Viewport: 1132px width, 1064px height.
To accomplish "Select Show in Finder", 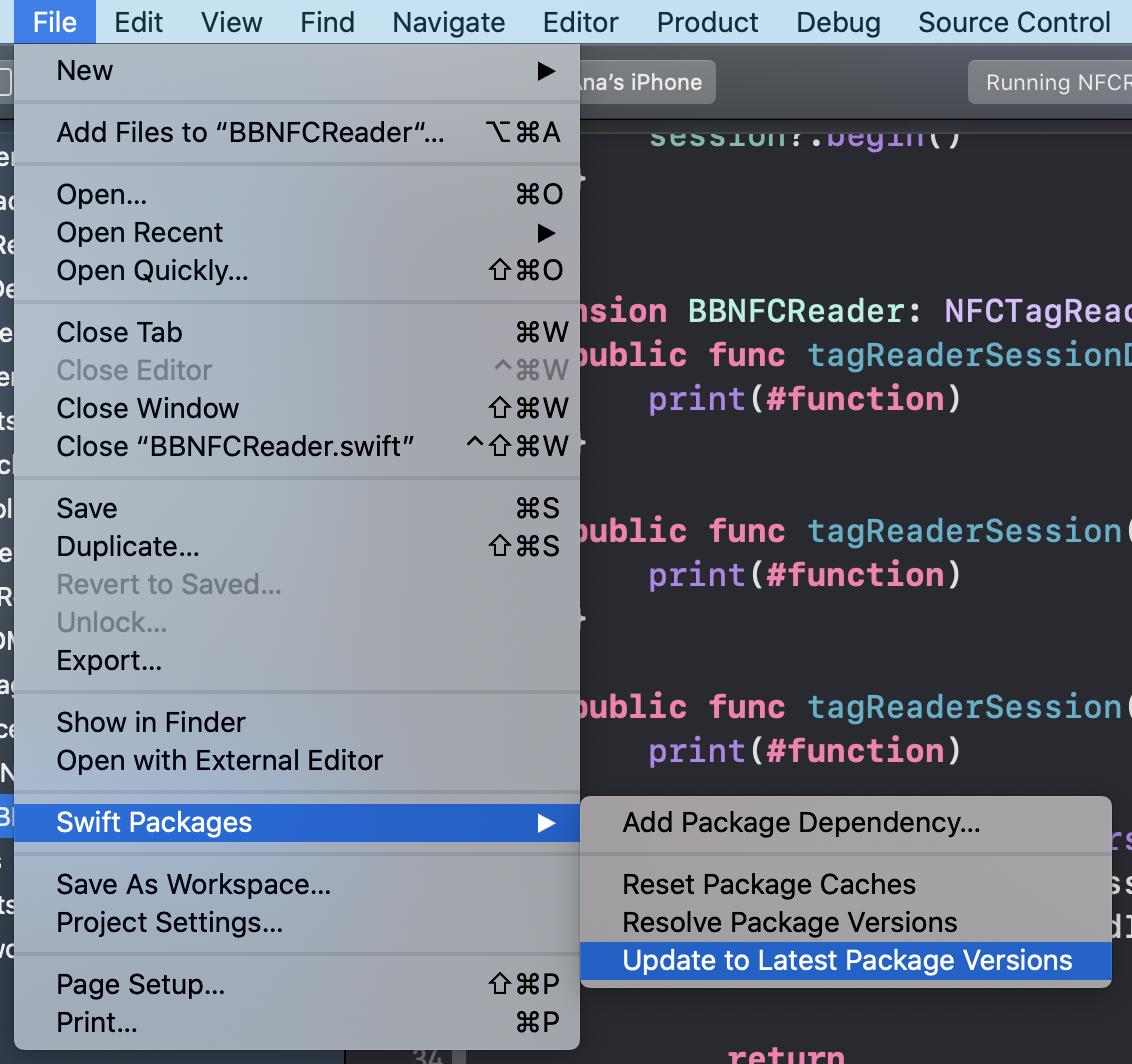I will [151, 722].
